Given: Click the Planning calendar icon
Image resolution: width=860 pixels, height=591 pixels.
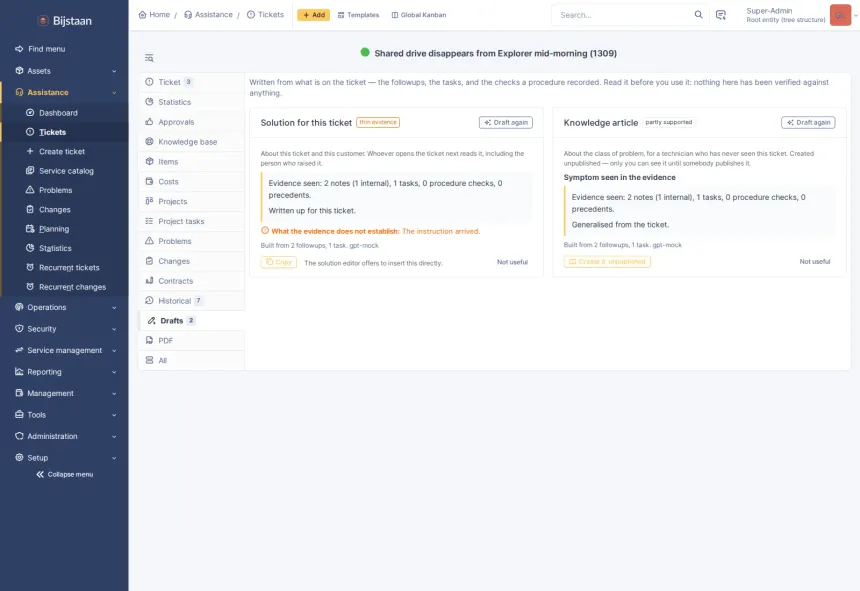Looking at the screenshot, I should coord(30,229).
